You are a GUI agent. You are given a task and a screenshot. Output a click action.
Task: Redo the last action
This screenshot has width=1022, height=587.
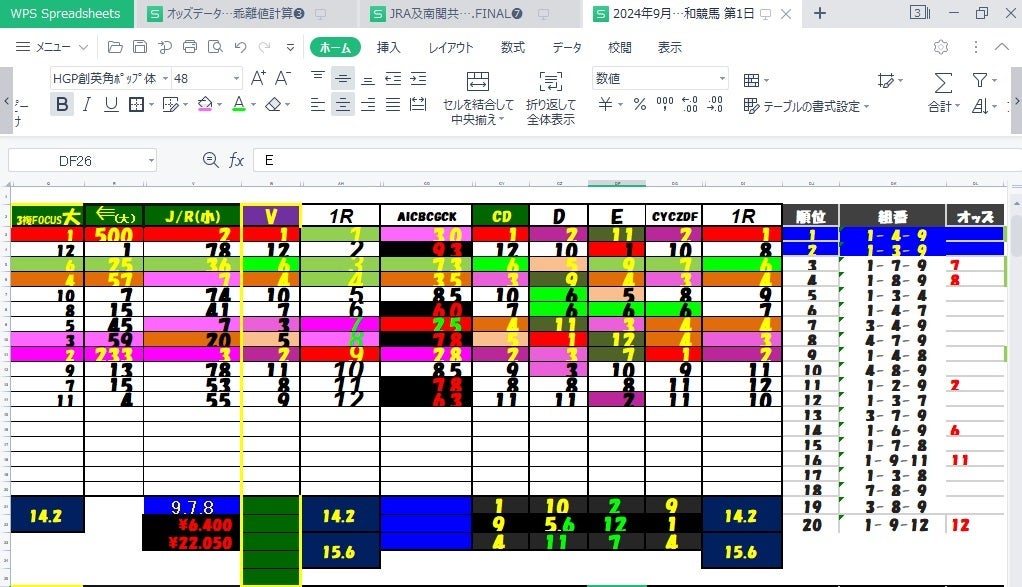coord(265,47)
